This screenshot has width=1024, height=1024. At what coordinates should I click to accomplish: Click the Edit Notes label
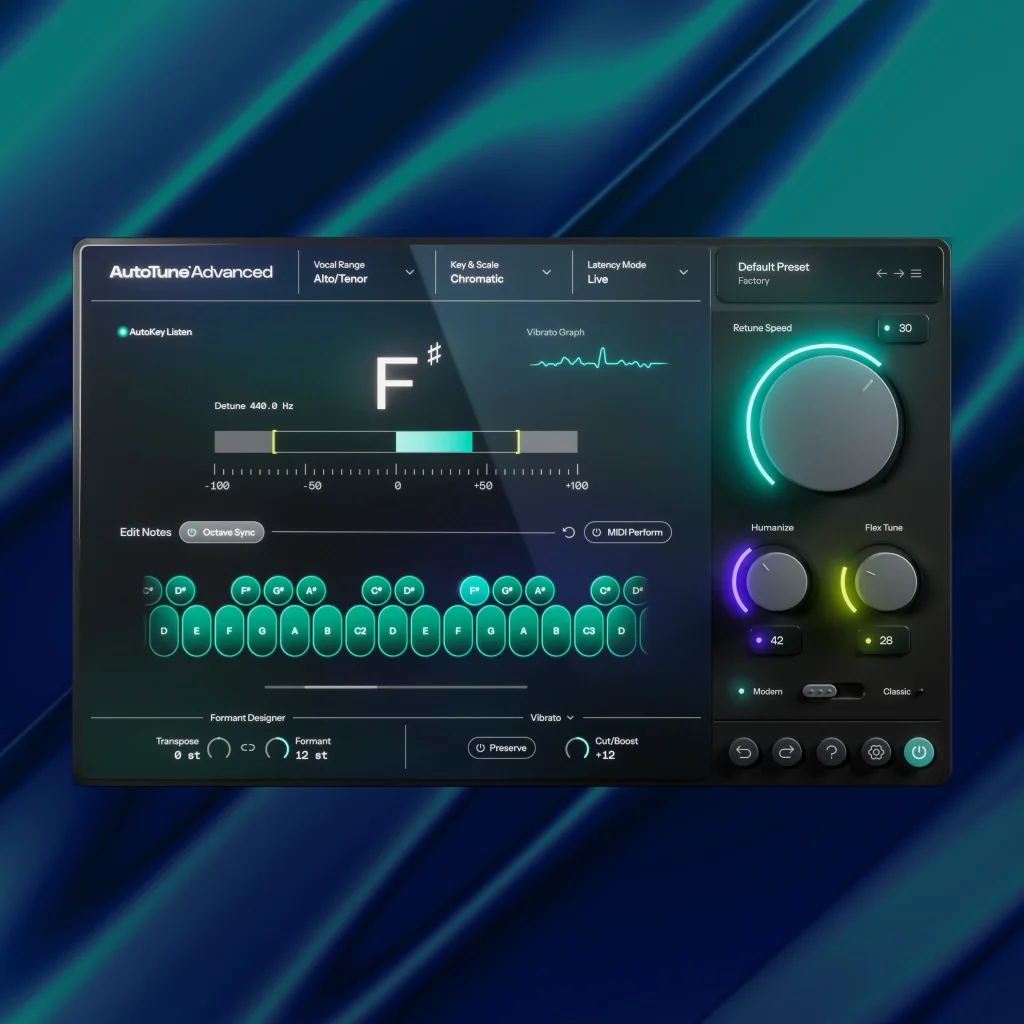(x=146, y=532)
